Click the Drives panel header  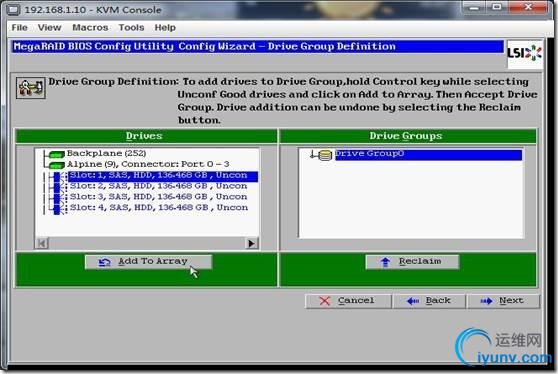(x=146, y=136)
